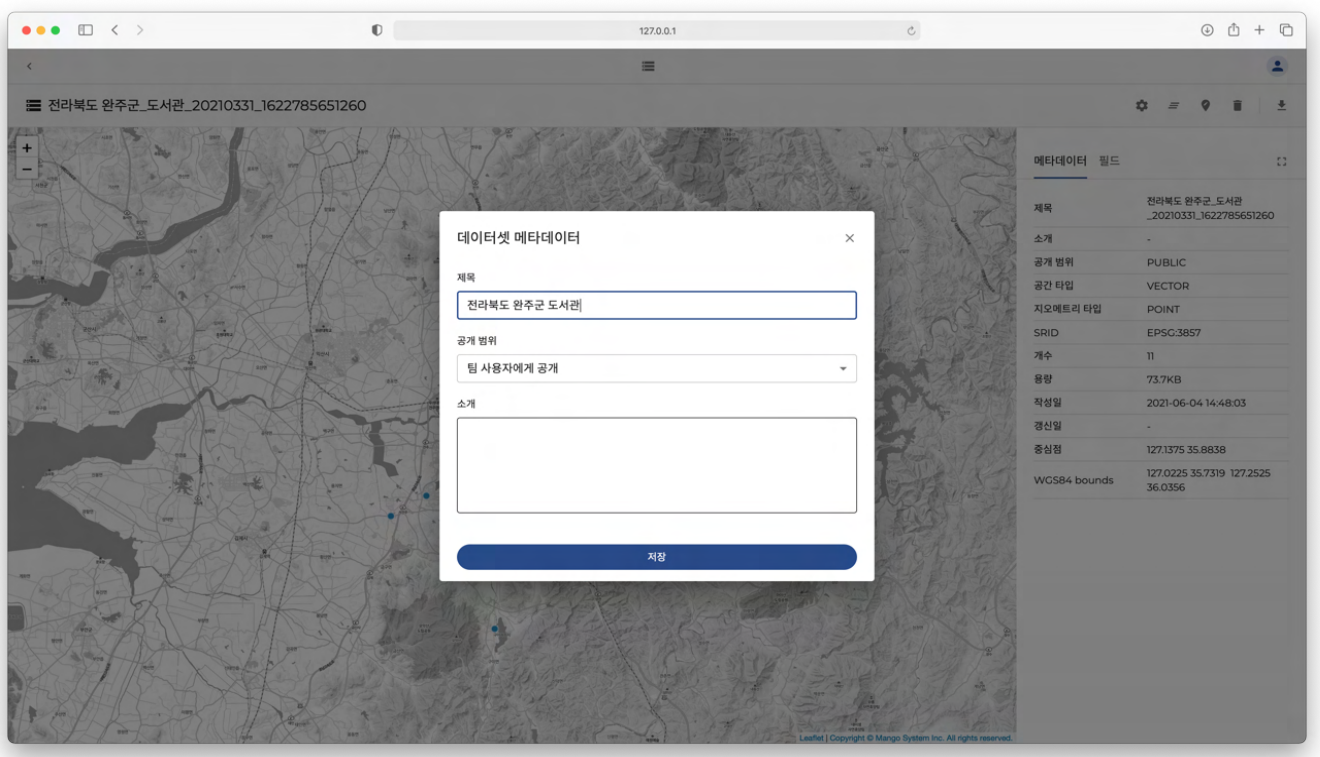This screenshot has height=757, width=1320.
Task: Click the 소개 description text area
Action: [x=656, y=465]
